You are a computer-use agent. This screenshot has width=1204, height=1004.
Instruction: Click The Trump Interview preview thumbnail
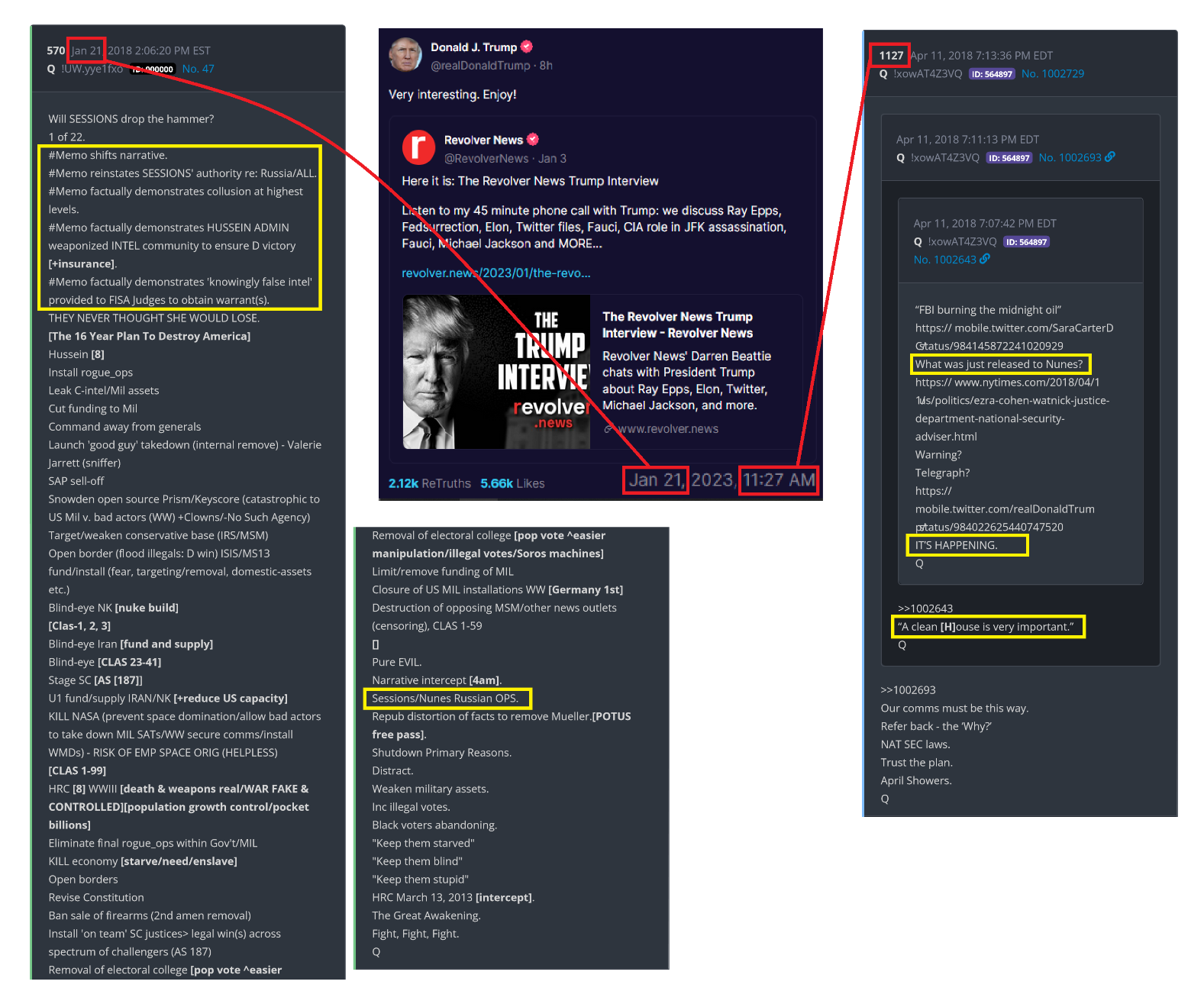[496, 372]
